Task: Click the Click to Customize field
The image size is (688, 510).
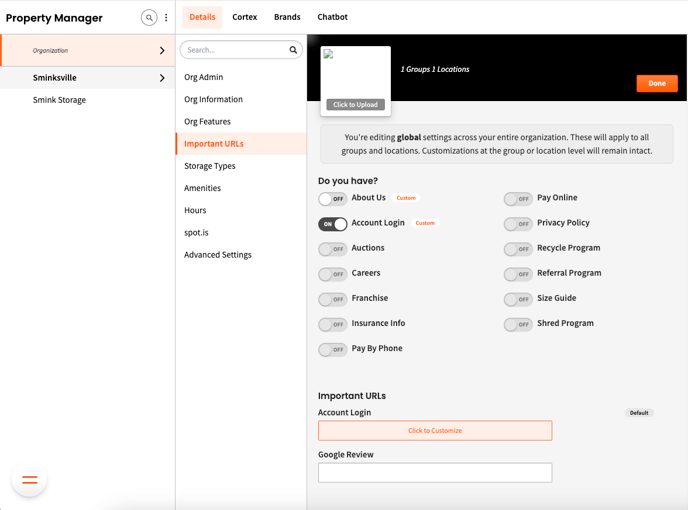Action: tap(435, 430)
